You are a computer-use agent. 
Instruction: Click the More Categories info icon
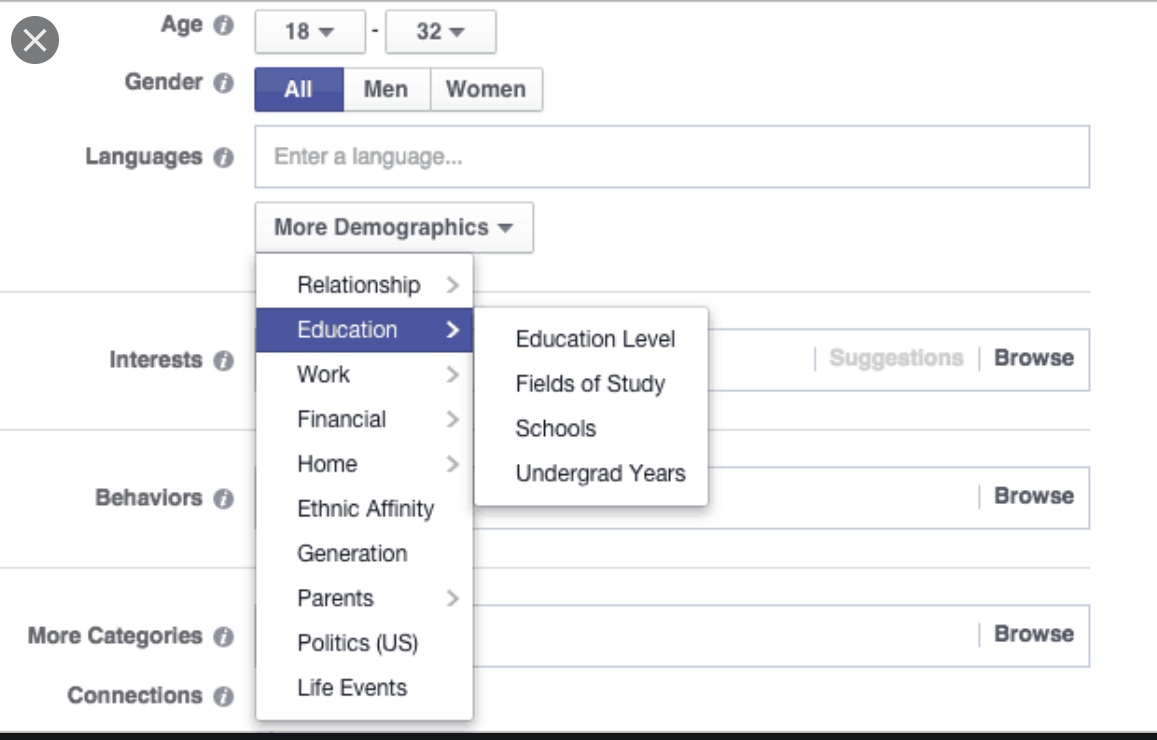click(x=224, y=637)
